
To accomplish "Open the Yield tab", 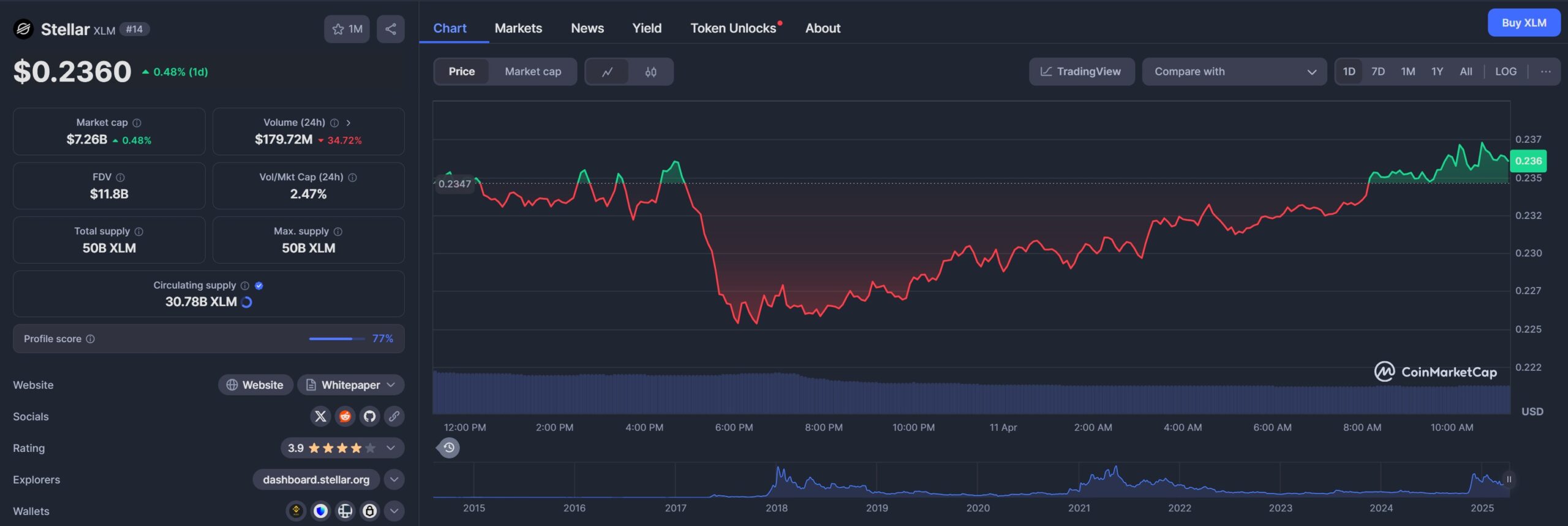I will click(x=647, y=28).
